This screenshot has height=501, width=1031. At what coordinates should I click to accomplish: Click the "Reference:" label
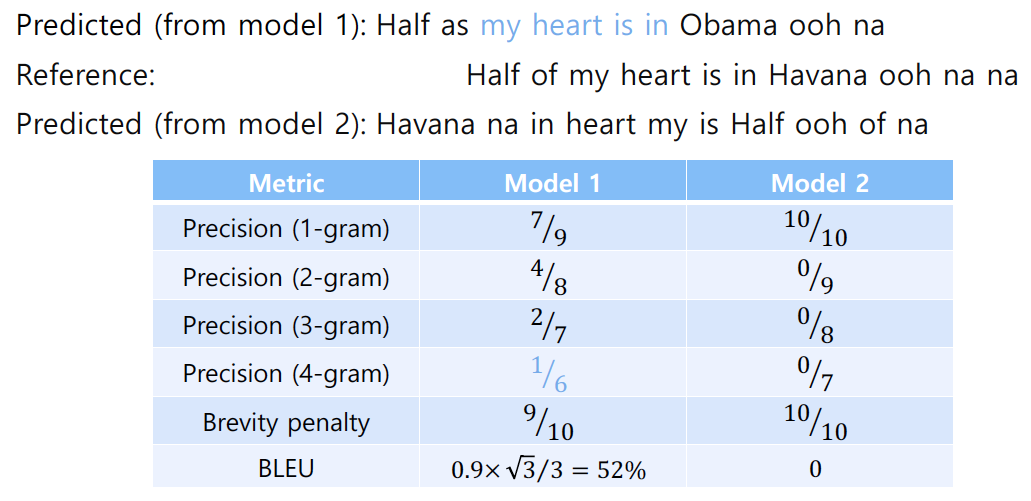85,75
